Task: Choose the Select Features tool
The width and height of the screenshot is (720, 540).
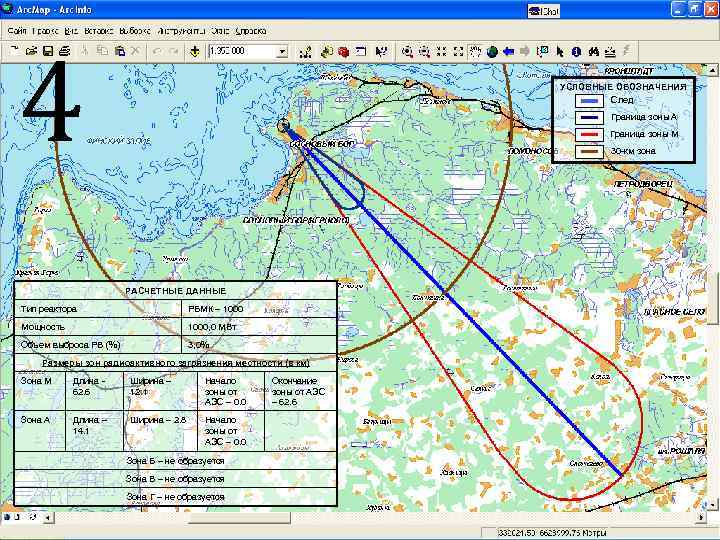Action: (x=543, y=52)
